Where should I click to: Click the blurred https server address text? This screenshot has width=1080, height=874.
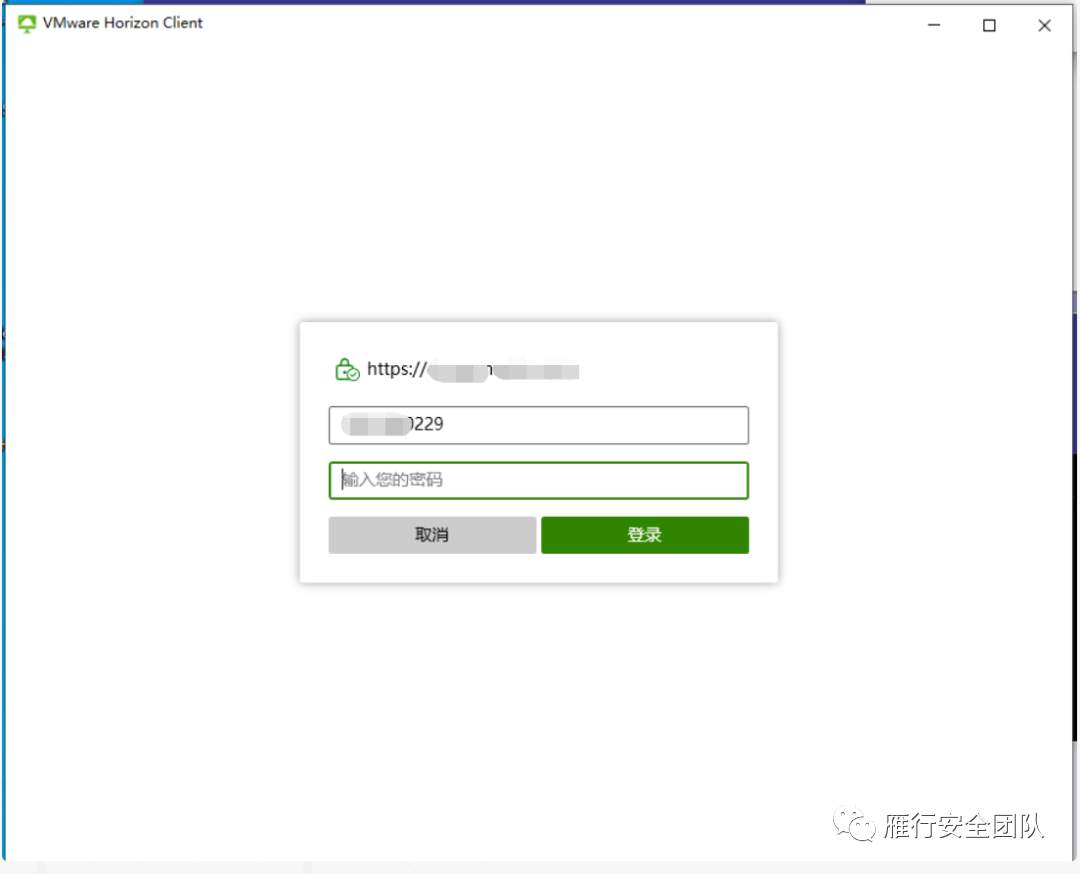[472, 370]
